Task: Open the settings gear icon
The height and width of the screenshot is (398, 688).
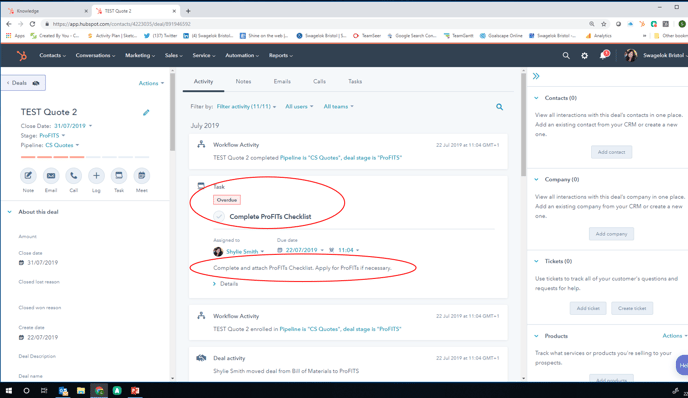Action: [584, 56]
